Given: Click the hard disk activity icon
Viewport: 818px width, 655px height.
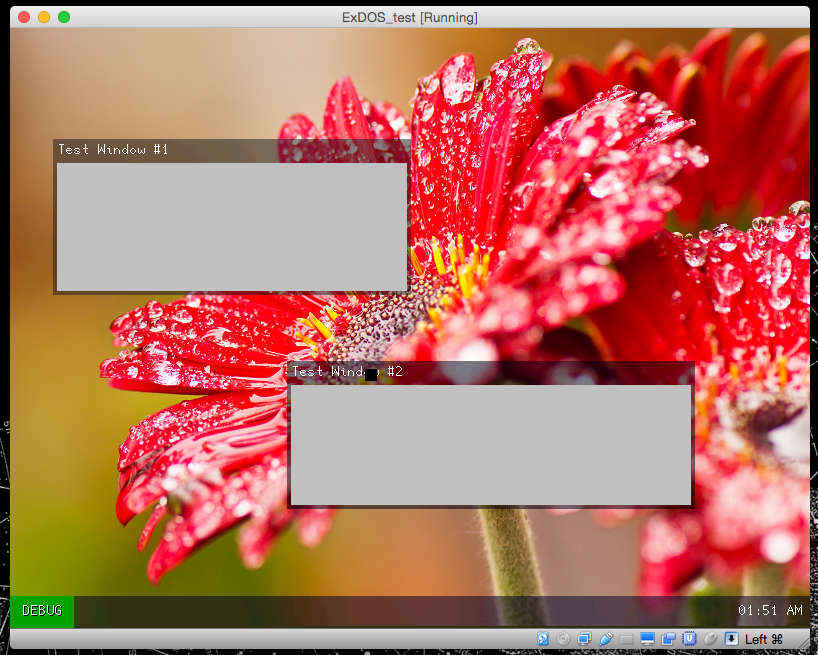Looking at the screenshot, I should (x=543, y=639).
